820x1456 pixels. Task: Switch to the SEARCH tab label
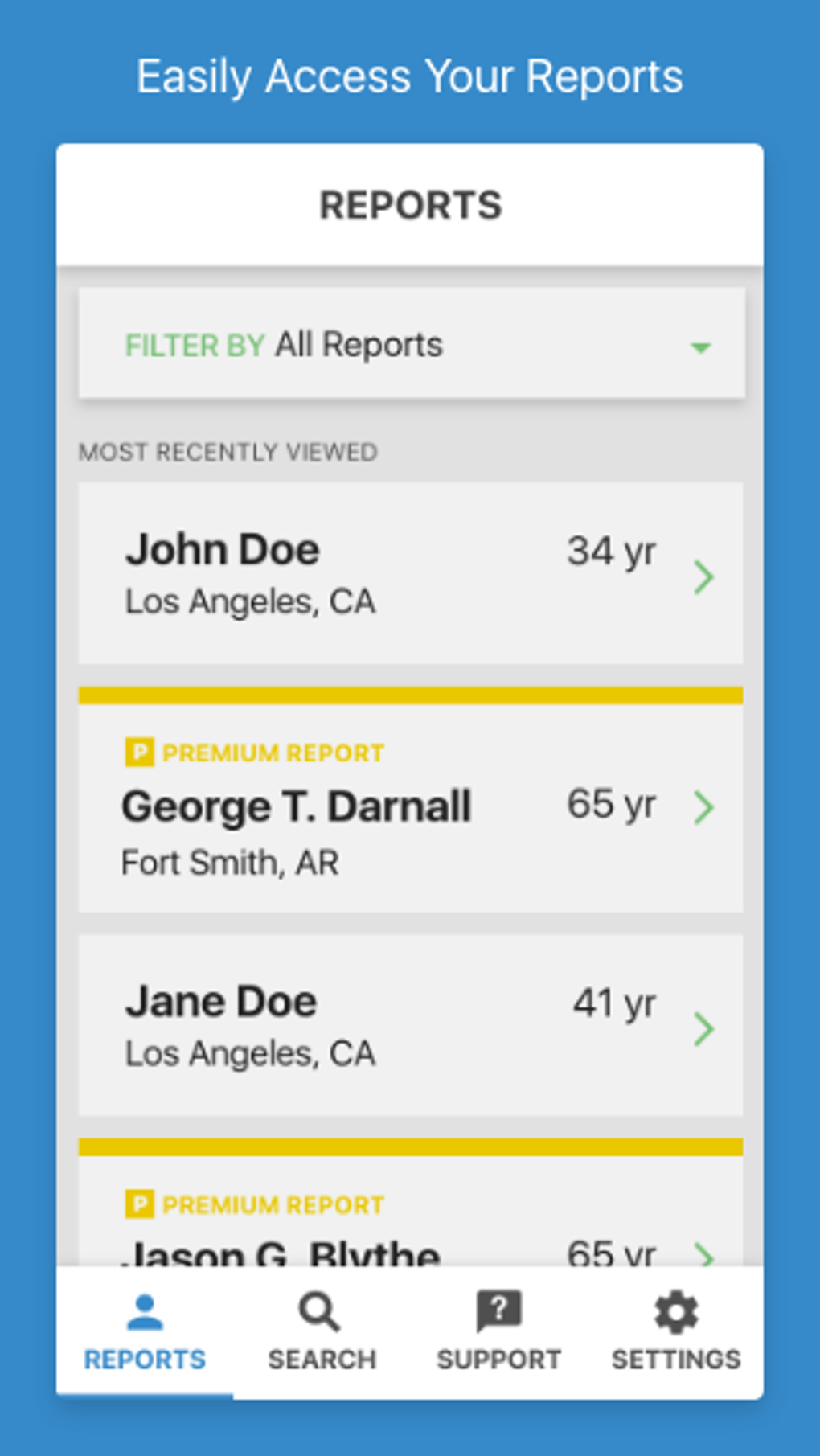coord(322,1360)
